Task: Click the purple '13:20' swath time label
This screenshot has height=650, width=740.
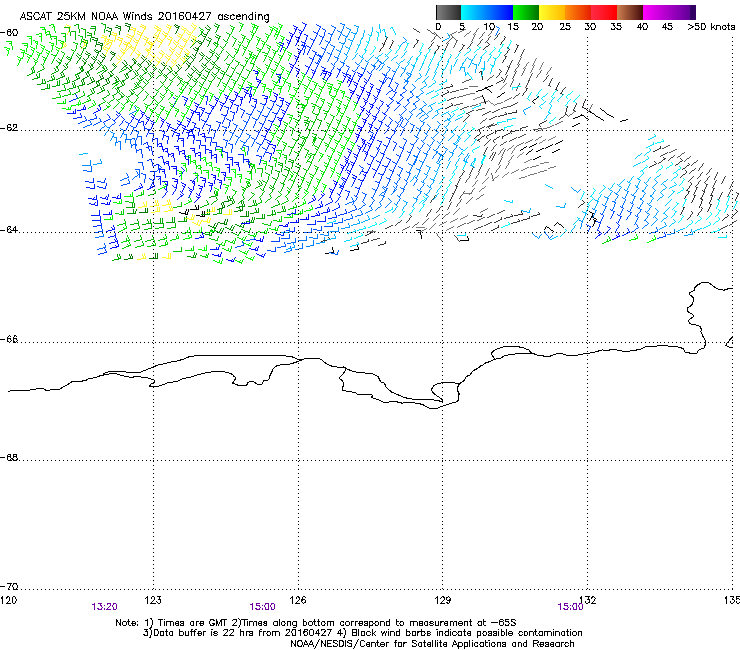Action: tap(104, 607)
